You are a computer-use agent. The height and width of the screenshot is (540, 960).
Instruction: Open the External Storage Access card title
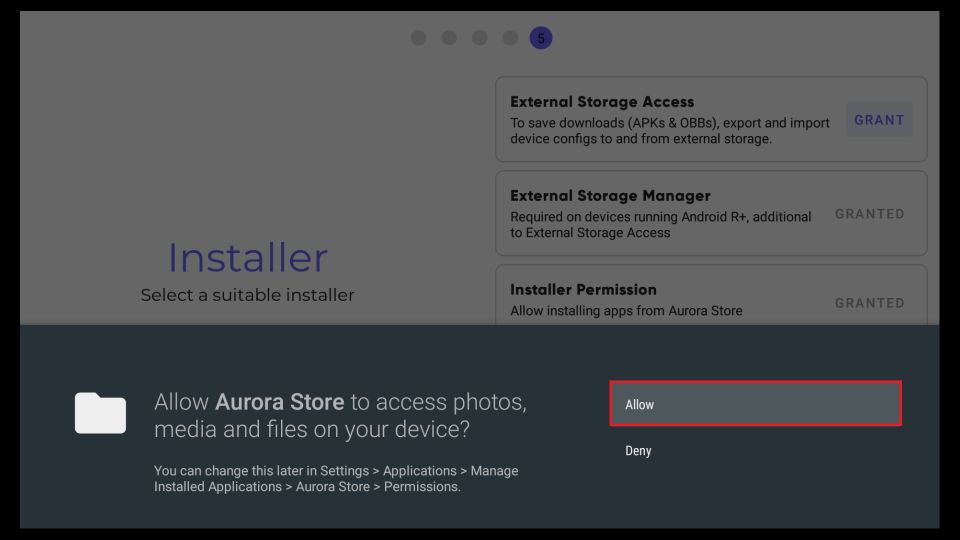[x=602, y=102]
